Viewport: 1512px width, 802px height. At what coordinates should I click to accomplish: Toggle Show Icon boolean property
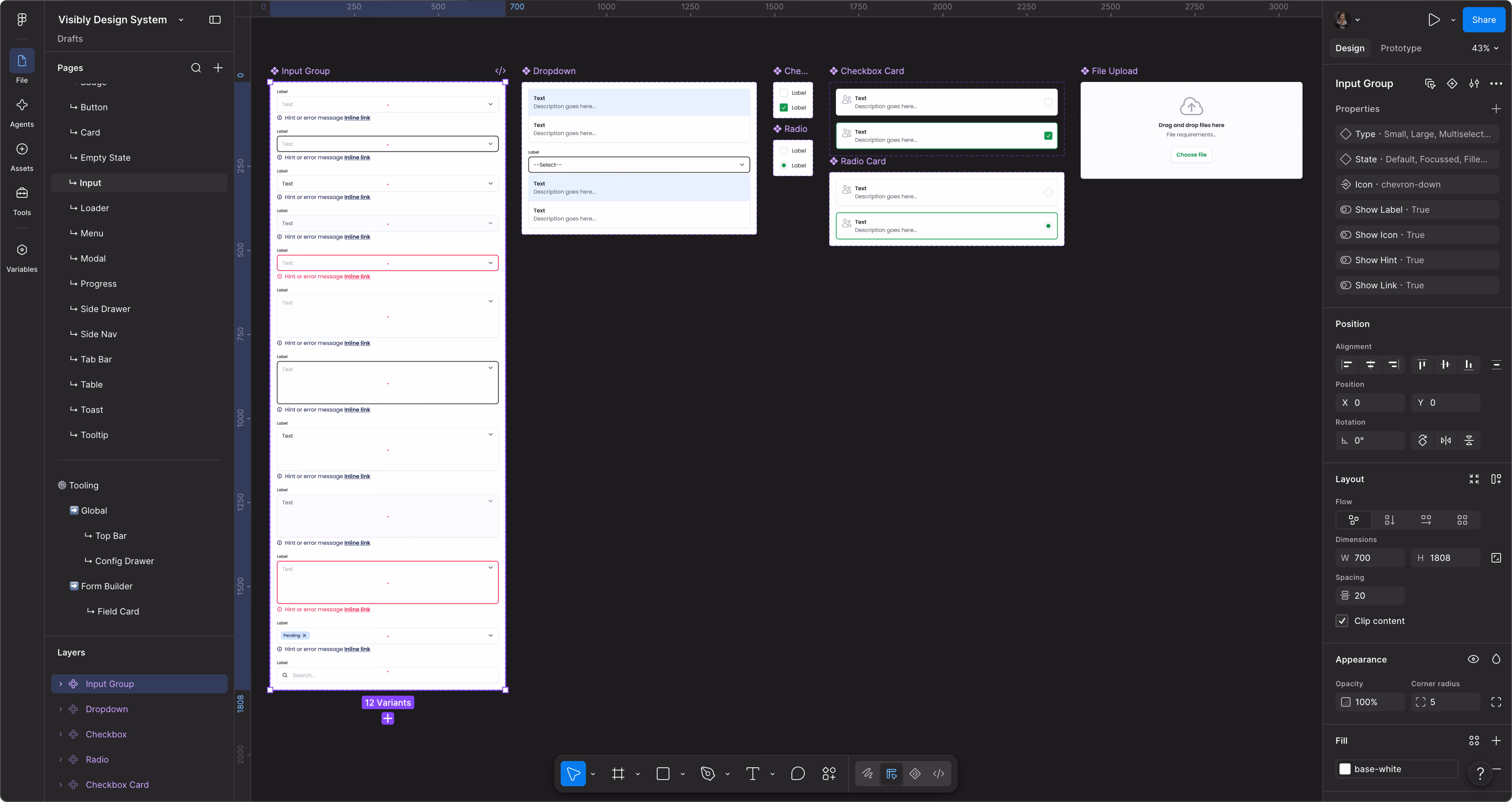[1417, 235]
